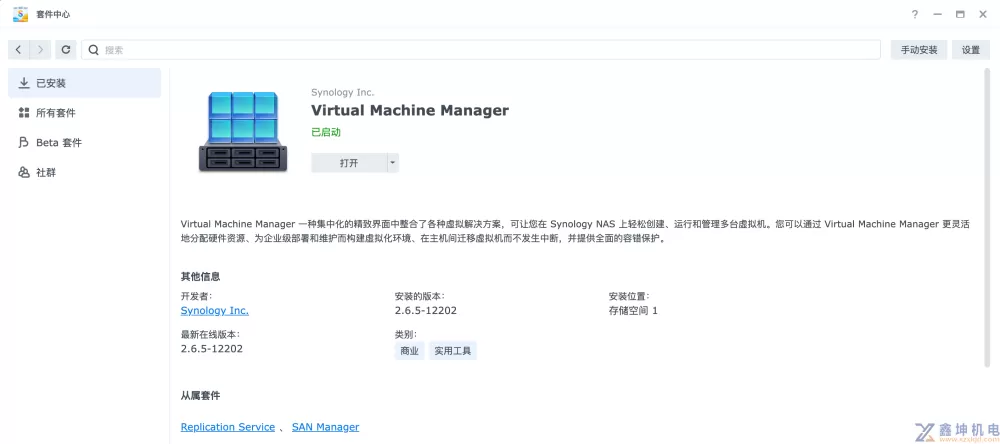Click the Virtual Machine Manager title heading
The height and width of the screenshot is (444, 1000).
click(x=410, y=110)
